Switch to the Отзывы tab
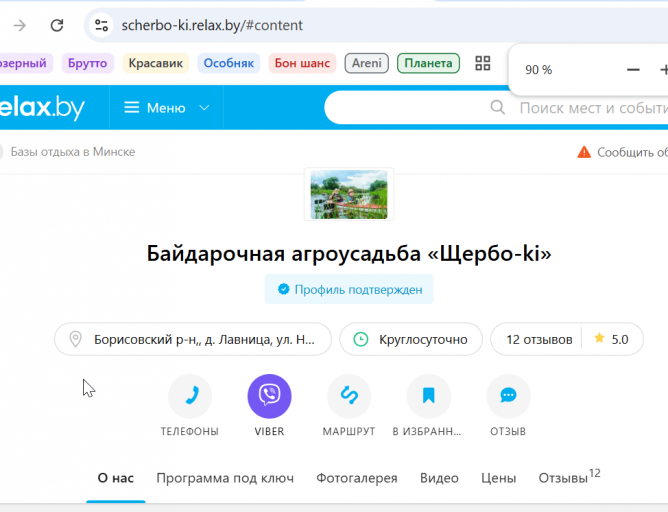This screenshot has width=668, height=512. point(569,477)
